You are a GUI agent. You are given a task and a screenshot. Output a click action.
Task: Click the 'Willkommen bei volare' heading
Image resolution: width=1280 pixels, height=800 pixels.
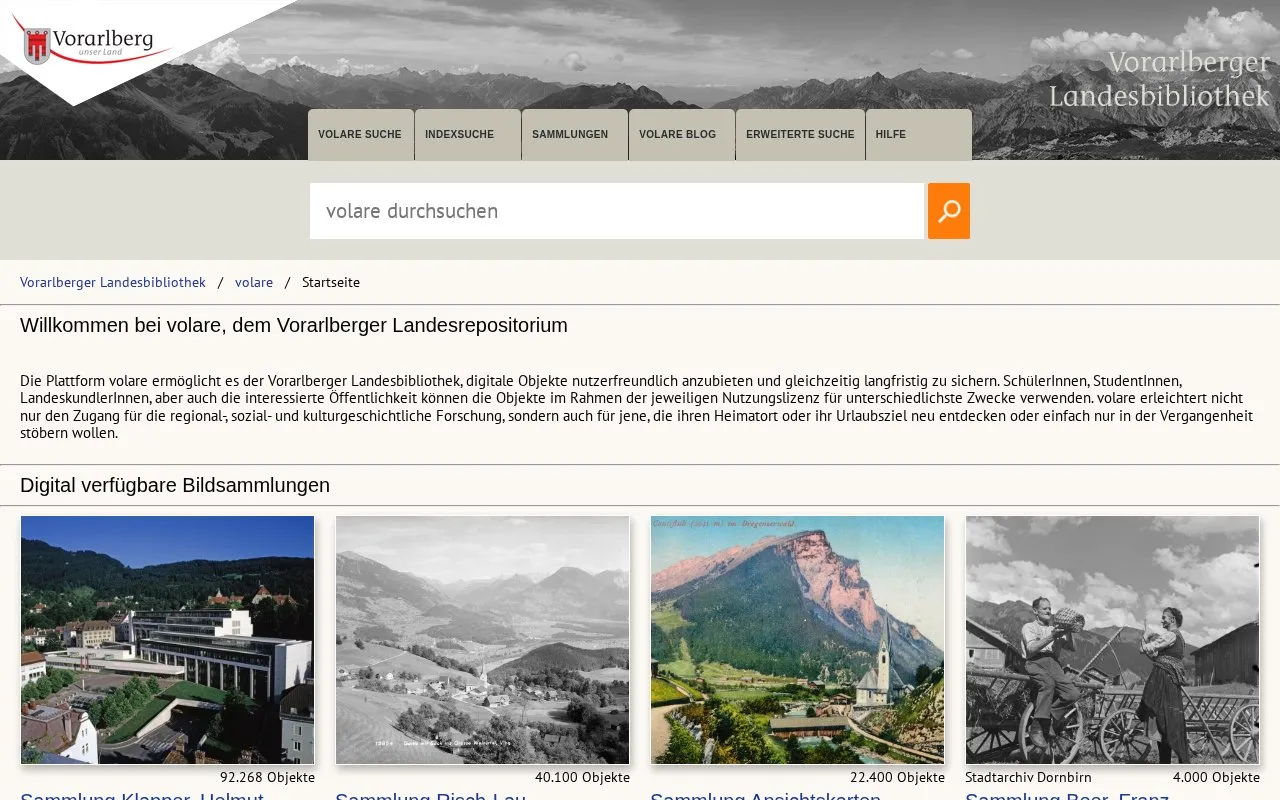pyautogui.click(x=294, y=325)
